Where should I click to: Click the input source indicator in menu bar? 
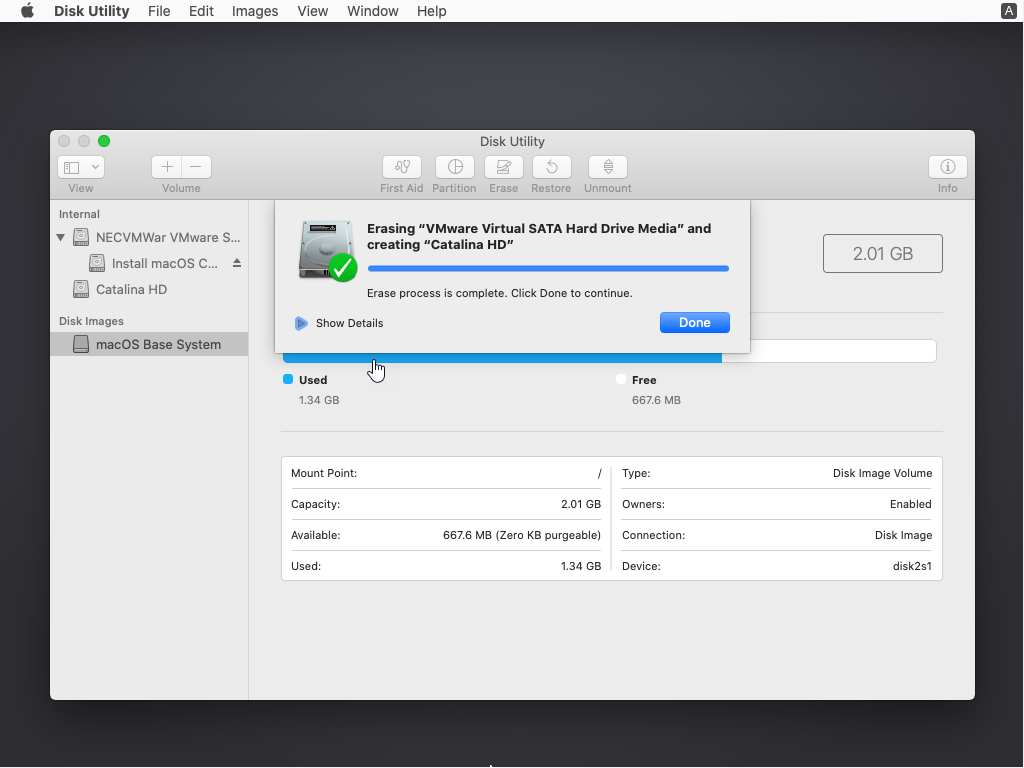point(1009,11)
